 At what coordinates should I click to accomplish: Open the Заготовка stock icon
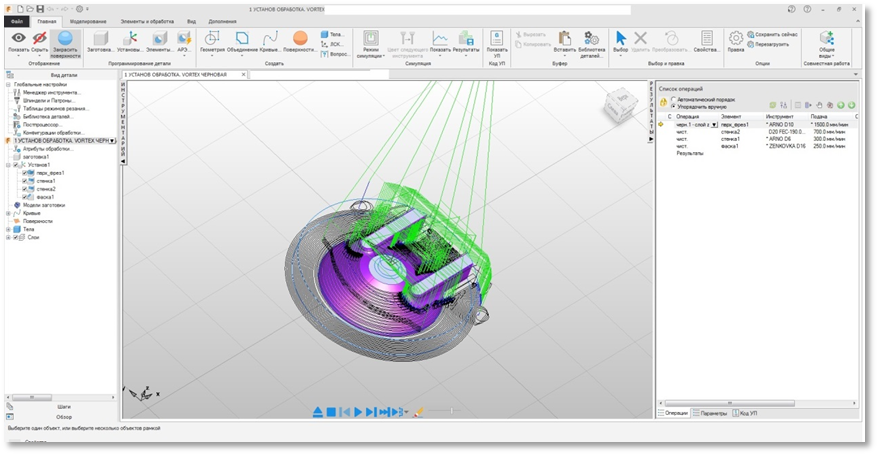pos(100,38)
